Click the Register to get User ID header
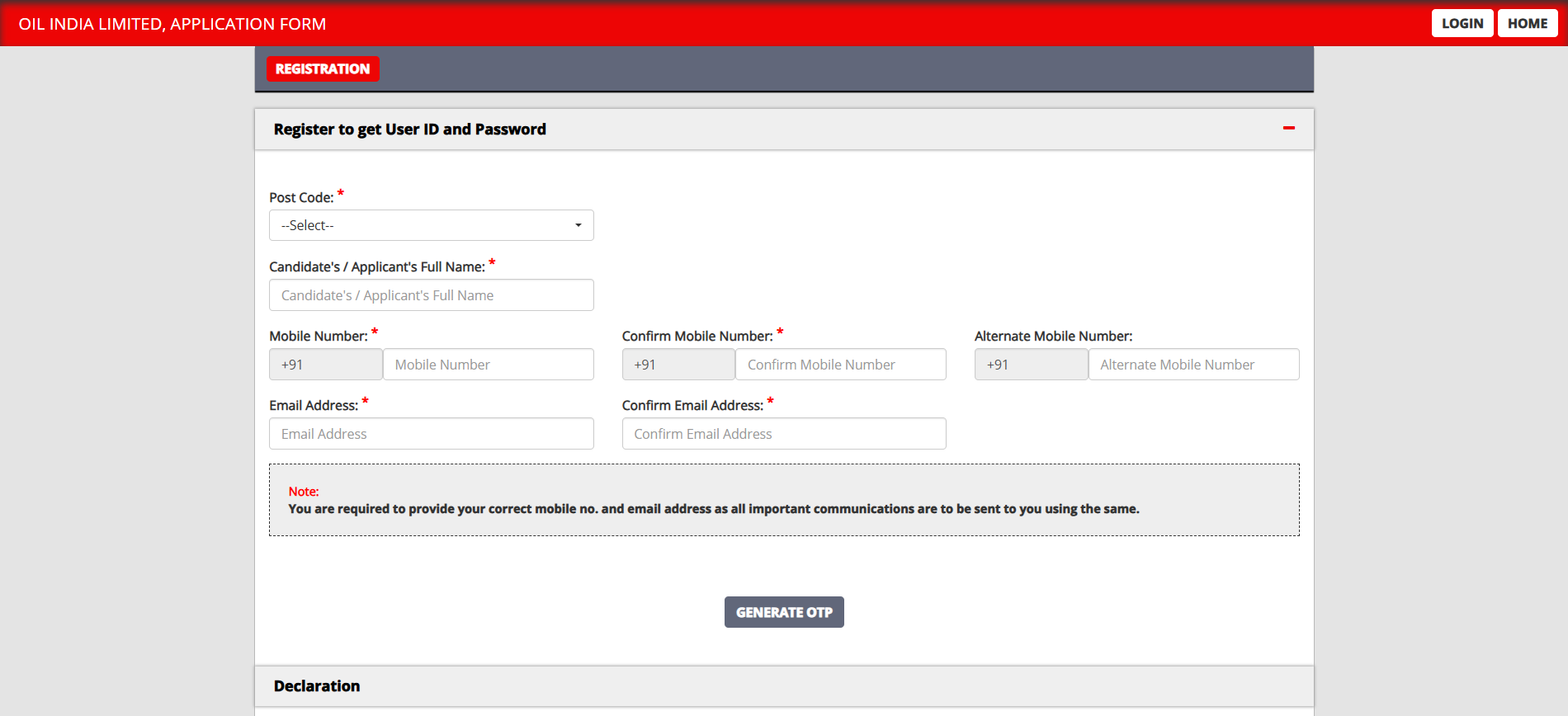The image size is (1568, 716). 410,130
